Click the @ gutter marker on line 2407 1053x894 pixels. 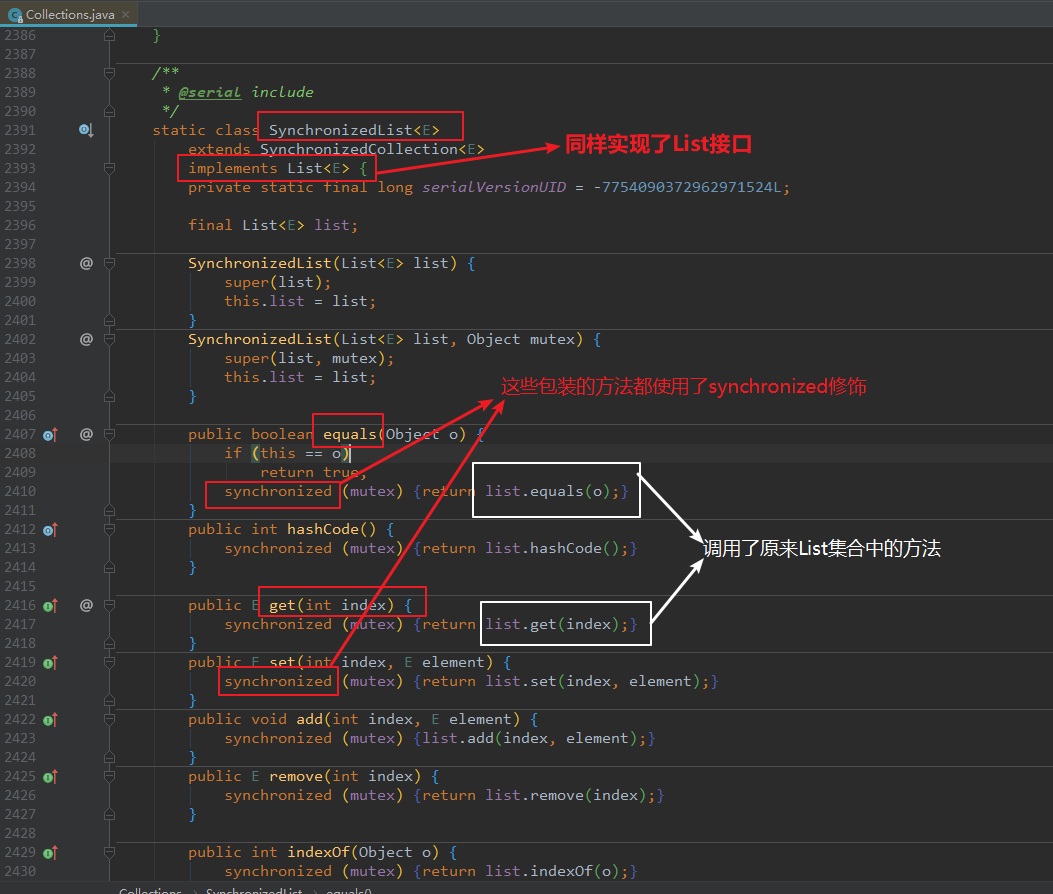[86, 435]
